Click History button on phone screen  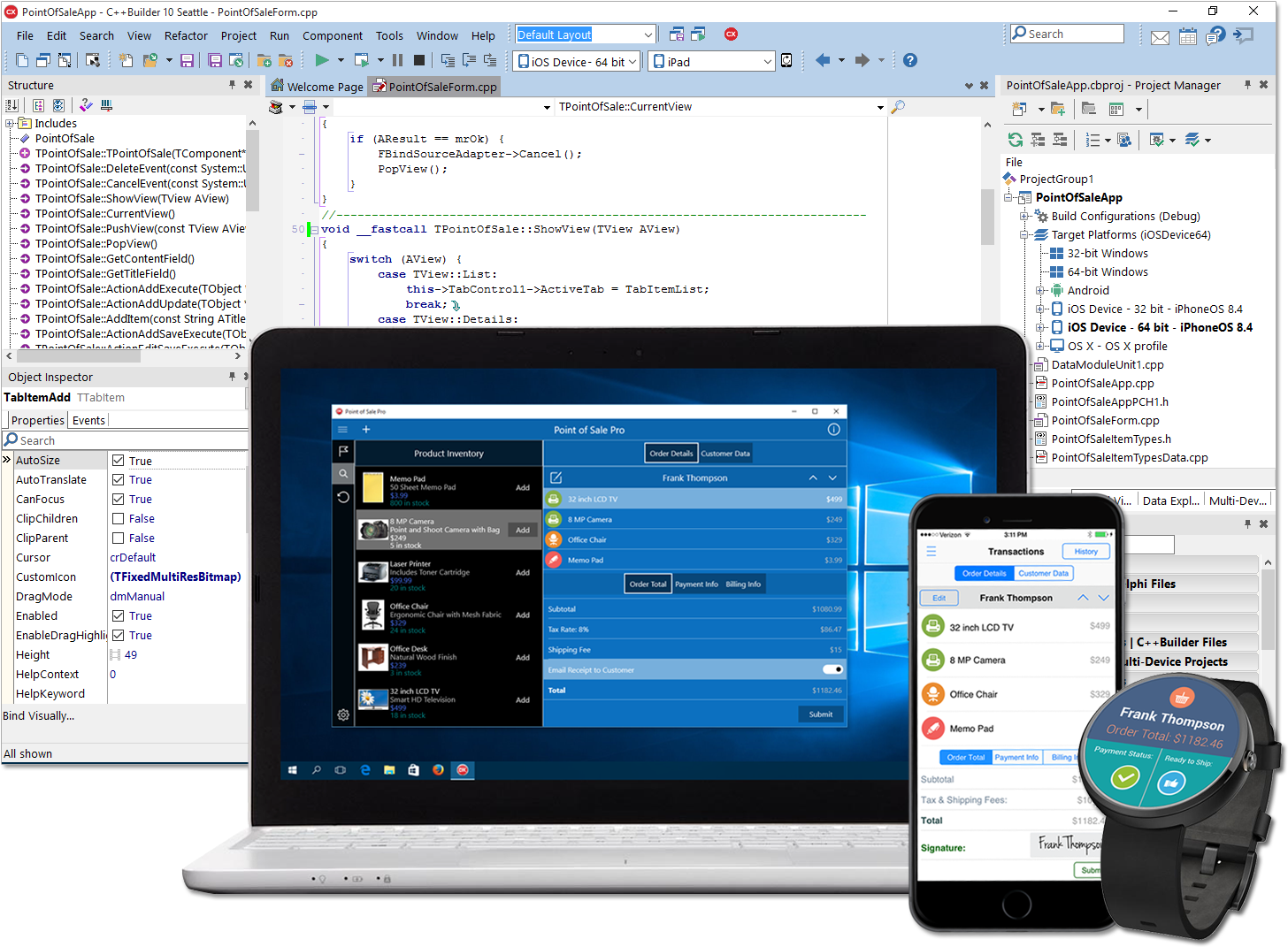pos(1085,551)
